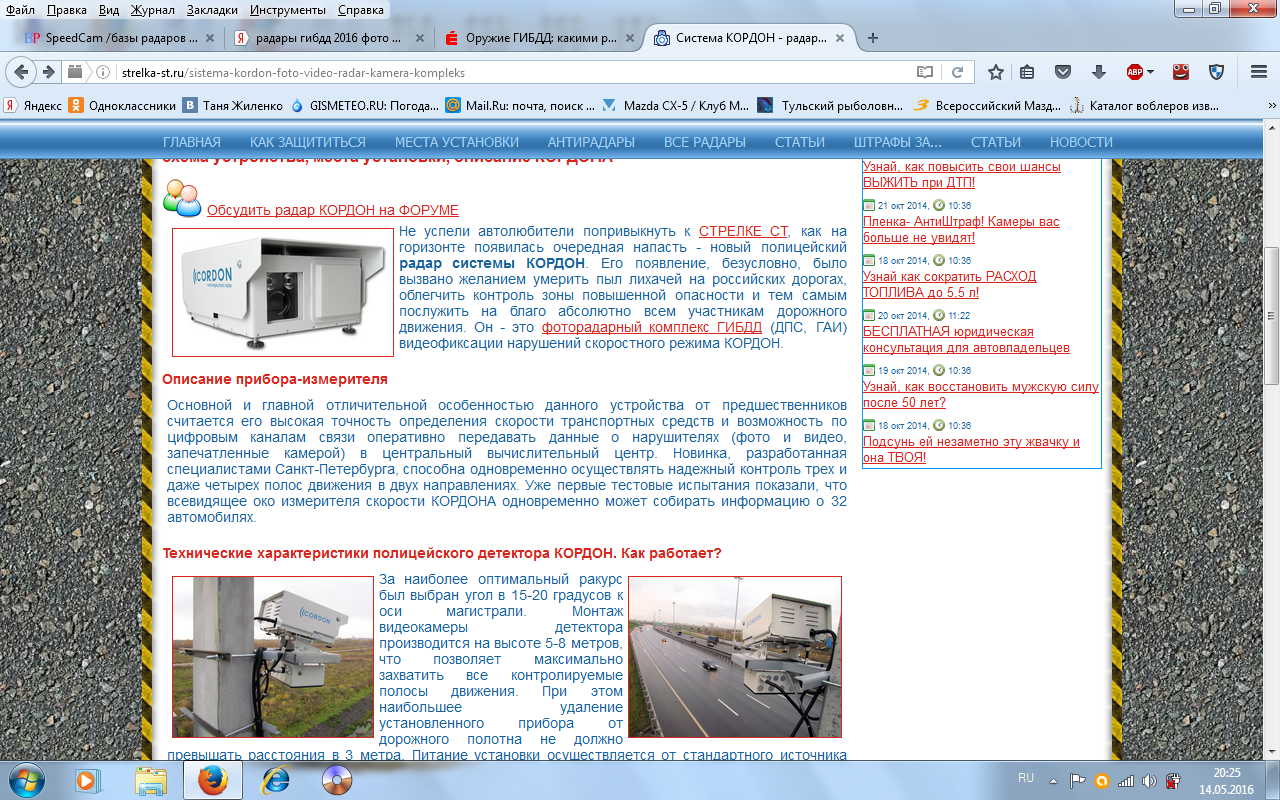Screen dimensions: 1280x800
Task: Show hidden system tray icons
Action: [1053, 780]
